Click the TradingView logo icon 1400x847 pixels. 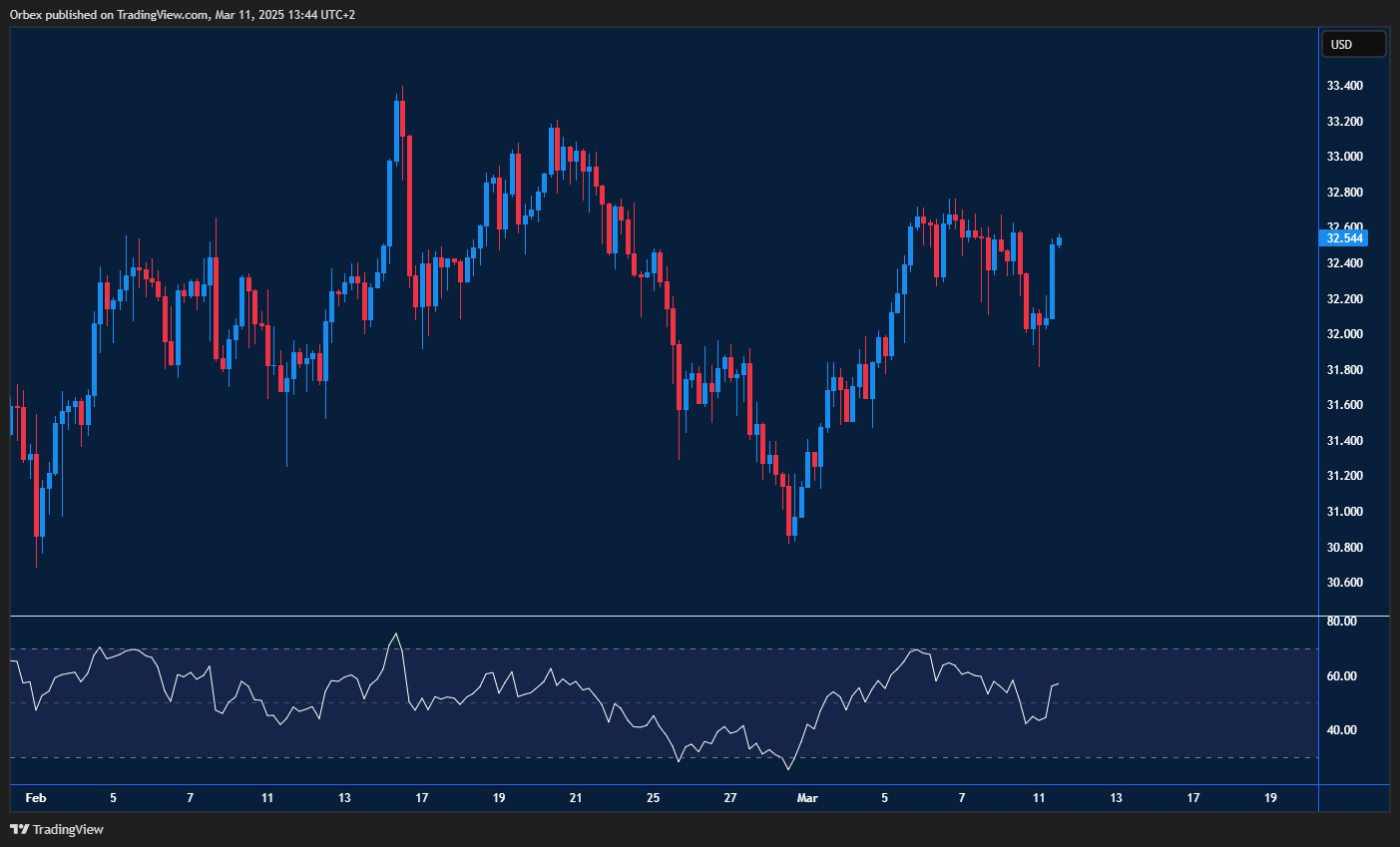click(x=18, y=829)
